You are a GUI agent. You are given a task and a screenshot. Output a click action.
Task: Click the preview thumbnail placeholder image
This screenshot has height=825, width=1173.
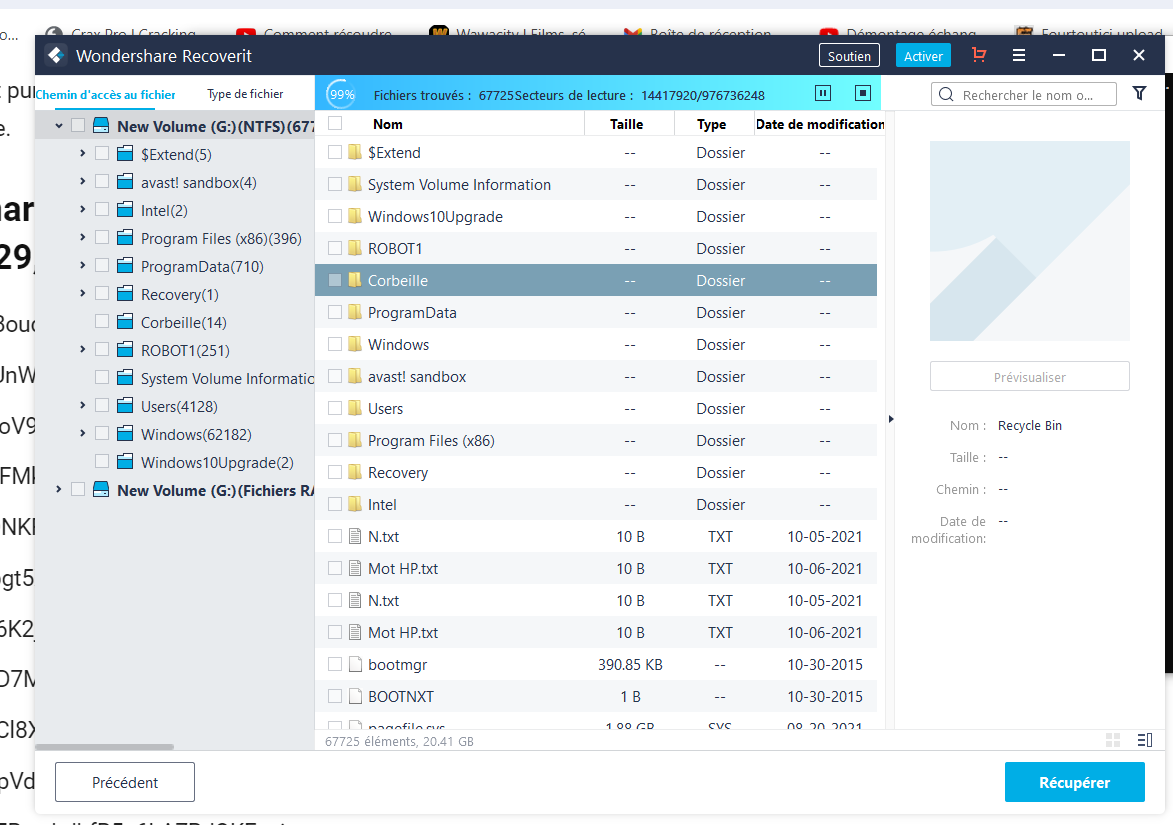[x=1029, y=241]
